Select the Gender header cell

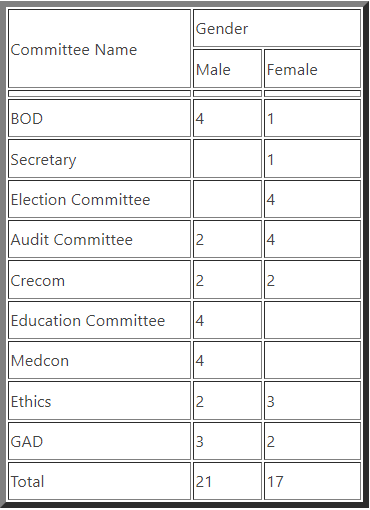point(277,28)
